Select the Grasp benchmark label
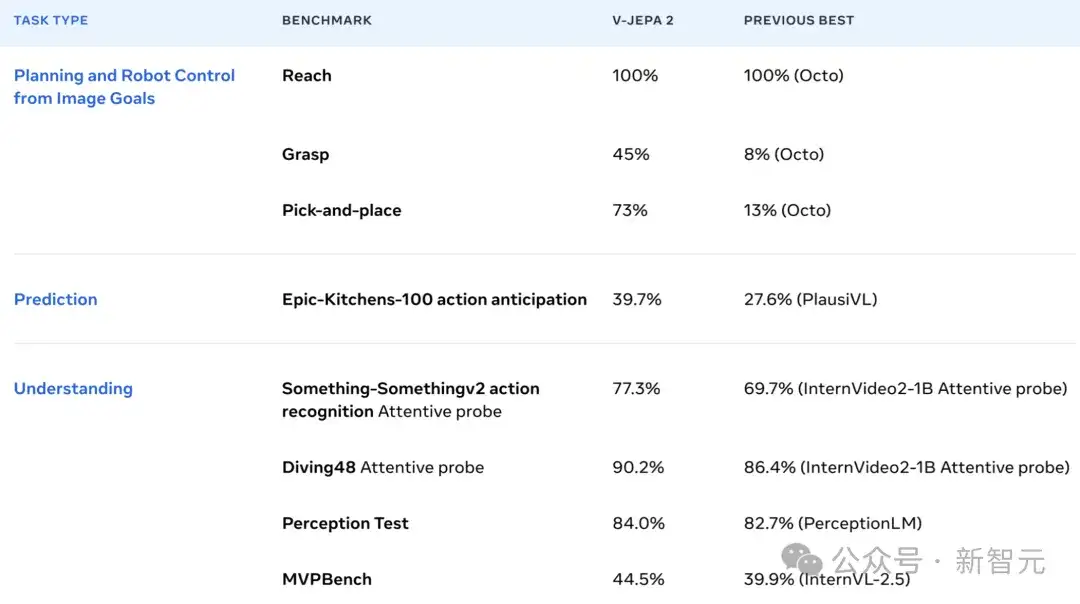The height and width of the screenshot is (604, 1080). 305,154
